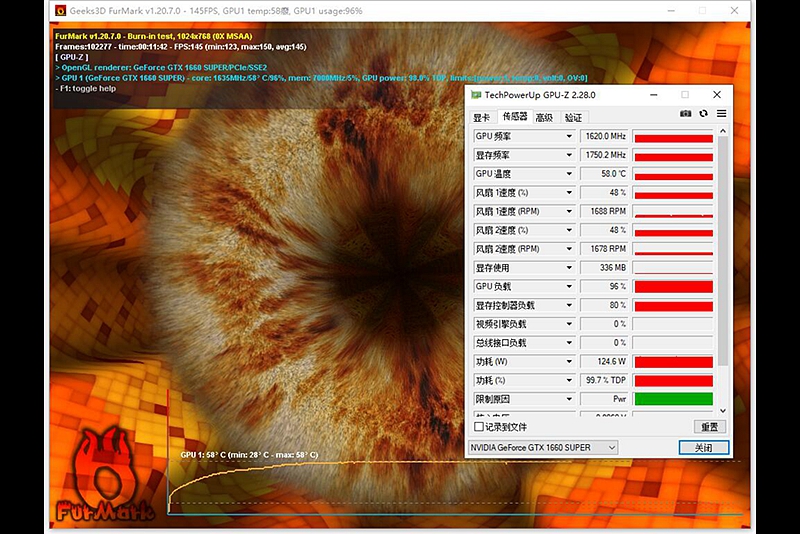Switch to the 传感器 tab

click(x=514, y=117)
